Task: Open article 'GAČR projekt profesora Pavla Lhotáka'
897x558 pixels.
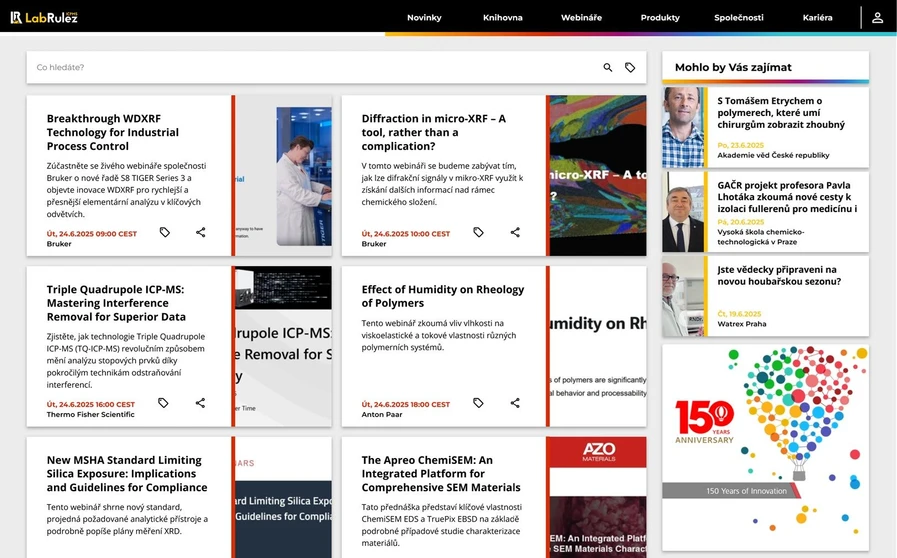Action: (x=787, y=197)
